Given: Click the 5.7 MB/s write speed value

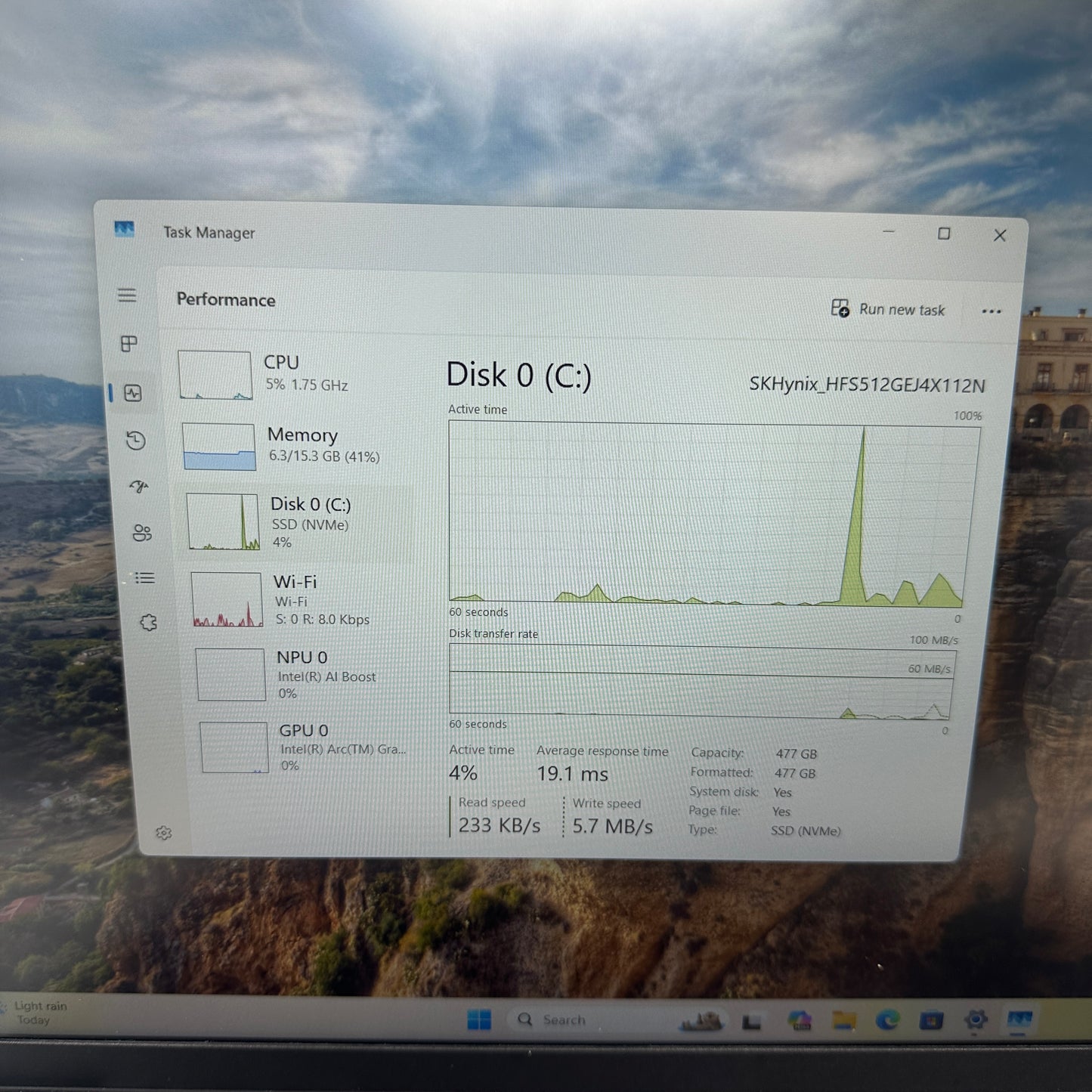Looking at the screenshot, I should pyautogui.click(x=612, y=826).
